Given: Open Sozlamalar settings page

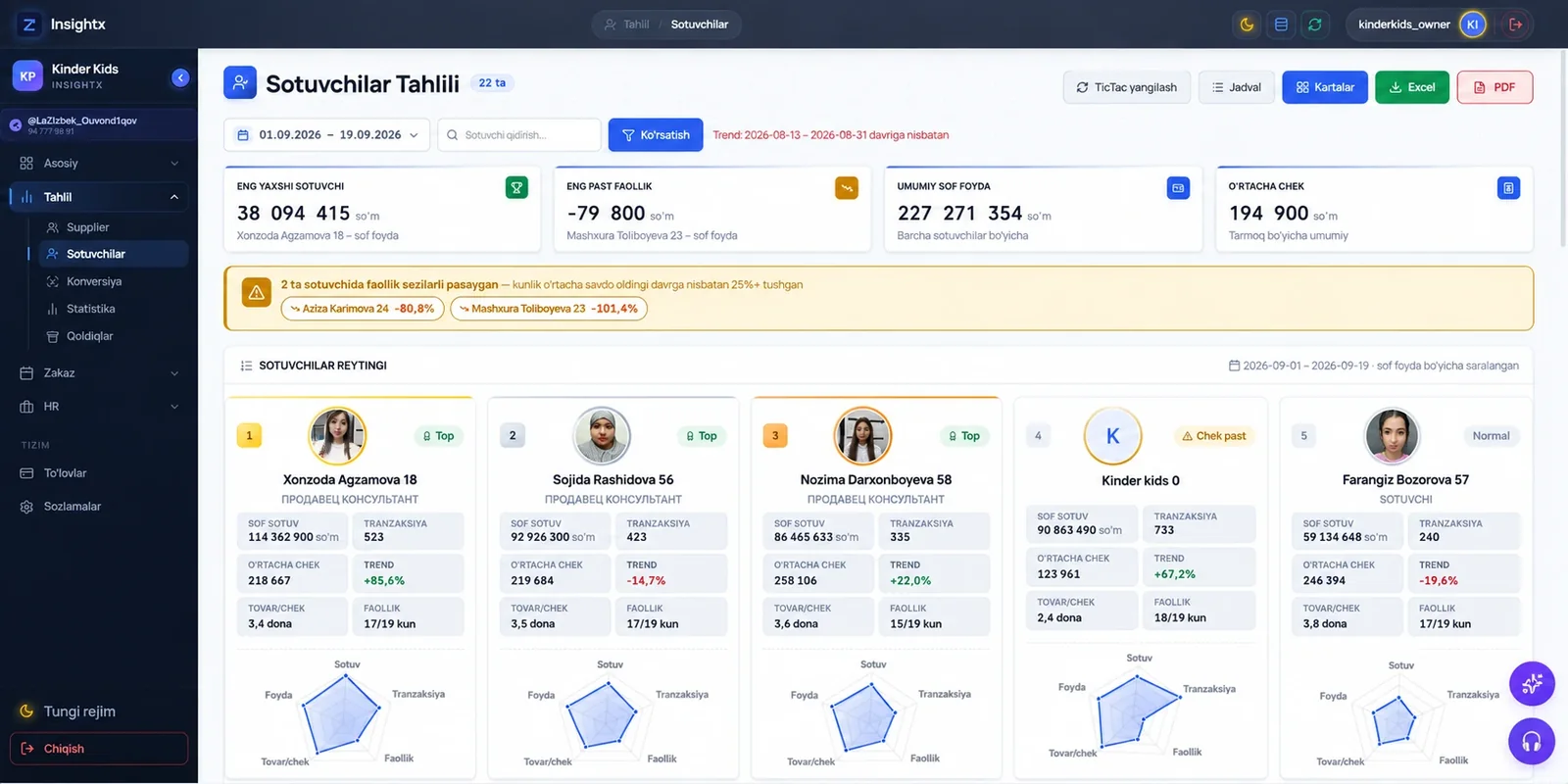Looking at the screenshot, I should (99, 507).
